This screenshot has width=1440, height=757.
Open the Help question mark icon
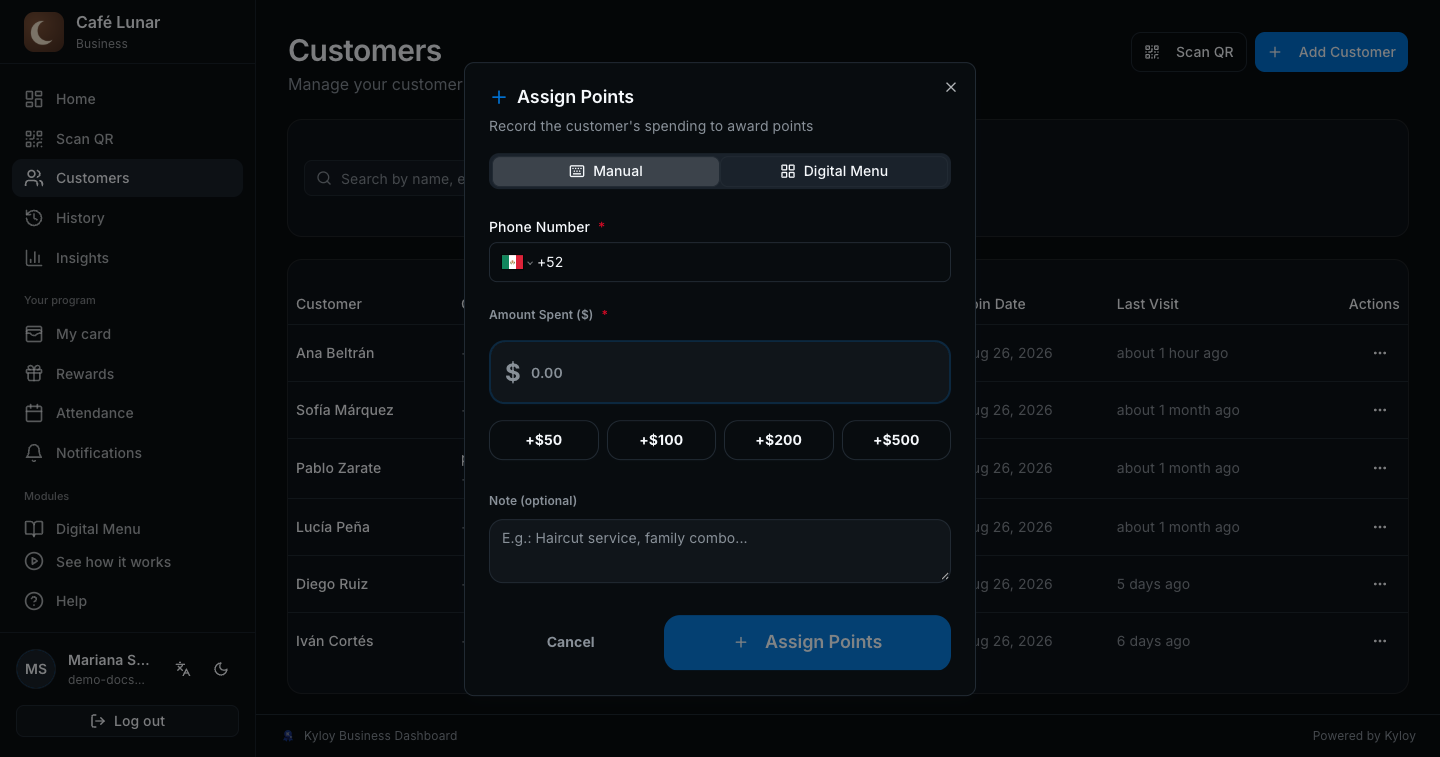34,601
